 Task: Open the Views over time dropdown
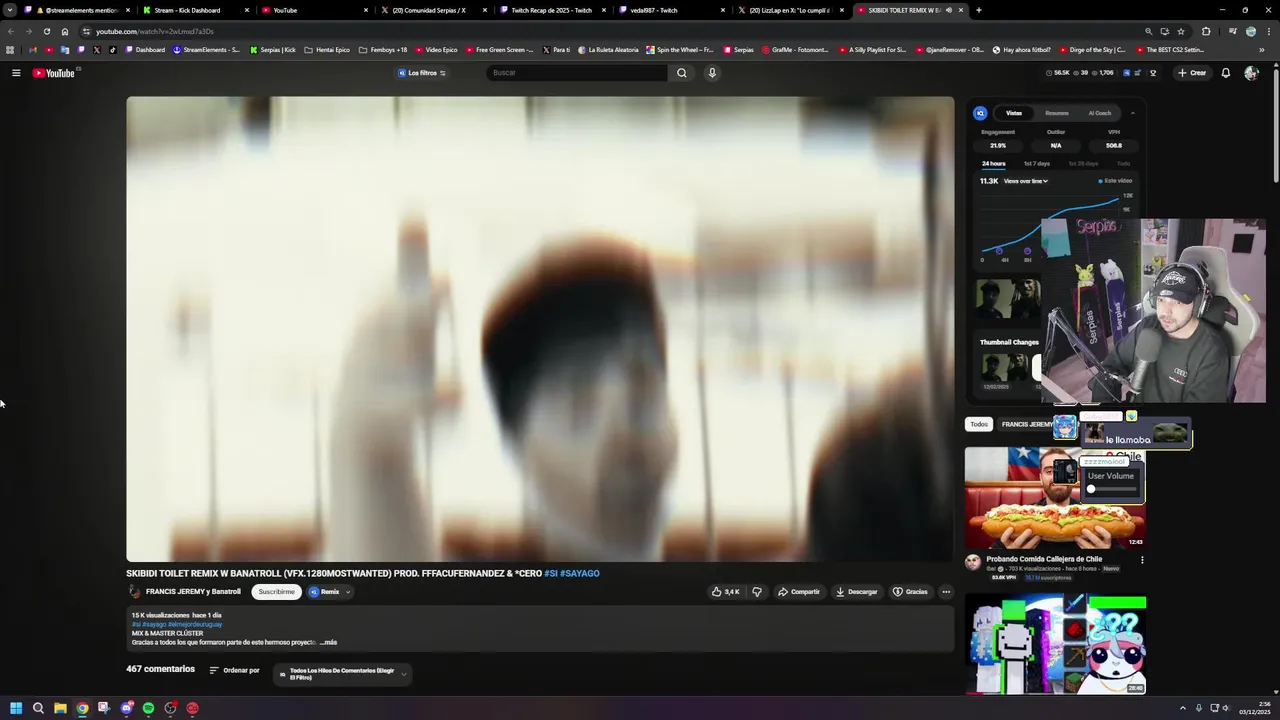click(x=1026, y=181)
